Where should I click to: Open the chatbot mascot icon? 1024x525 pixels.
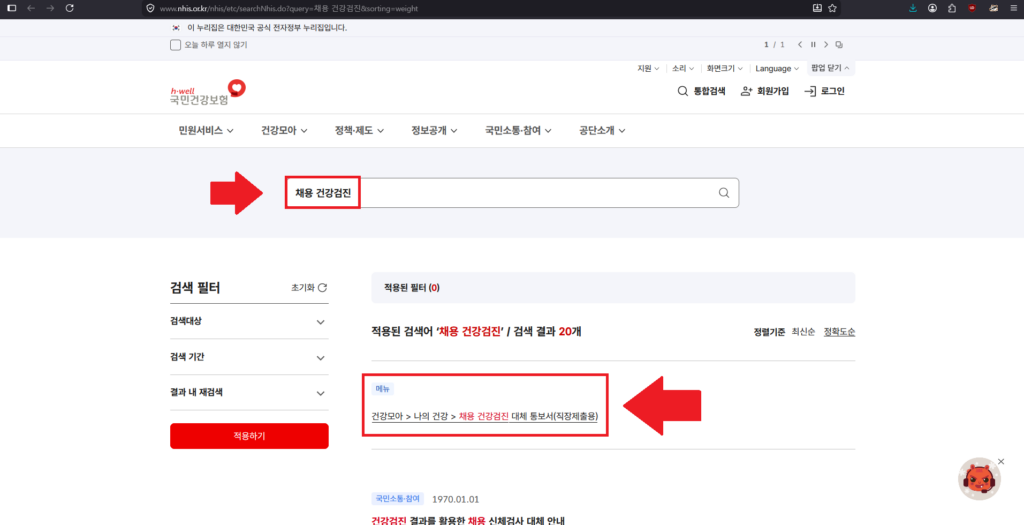coord(979,480)
